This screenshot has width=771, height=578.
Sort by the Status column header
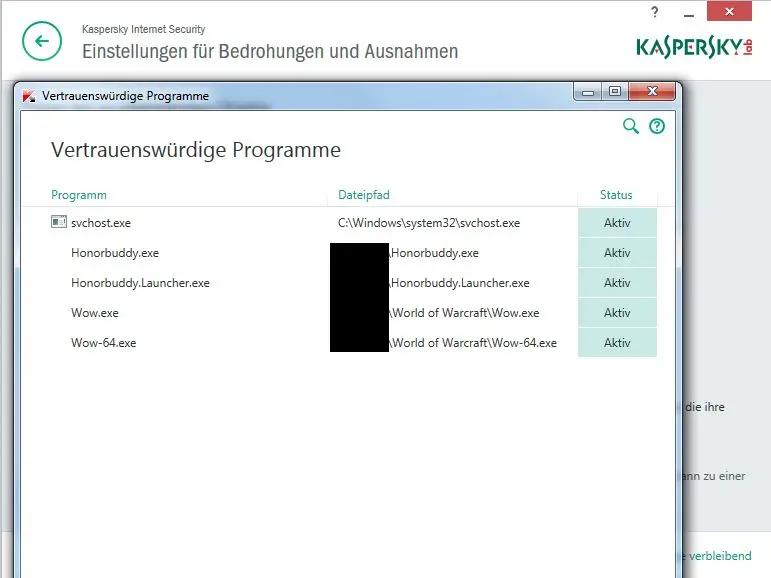pos(616,195)
